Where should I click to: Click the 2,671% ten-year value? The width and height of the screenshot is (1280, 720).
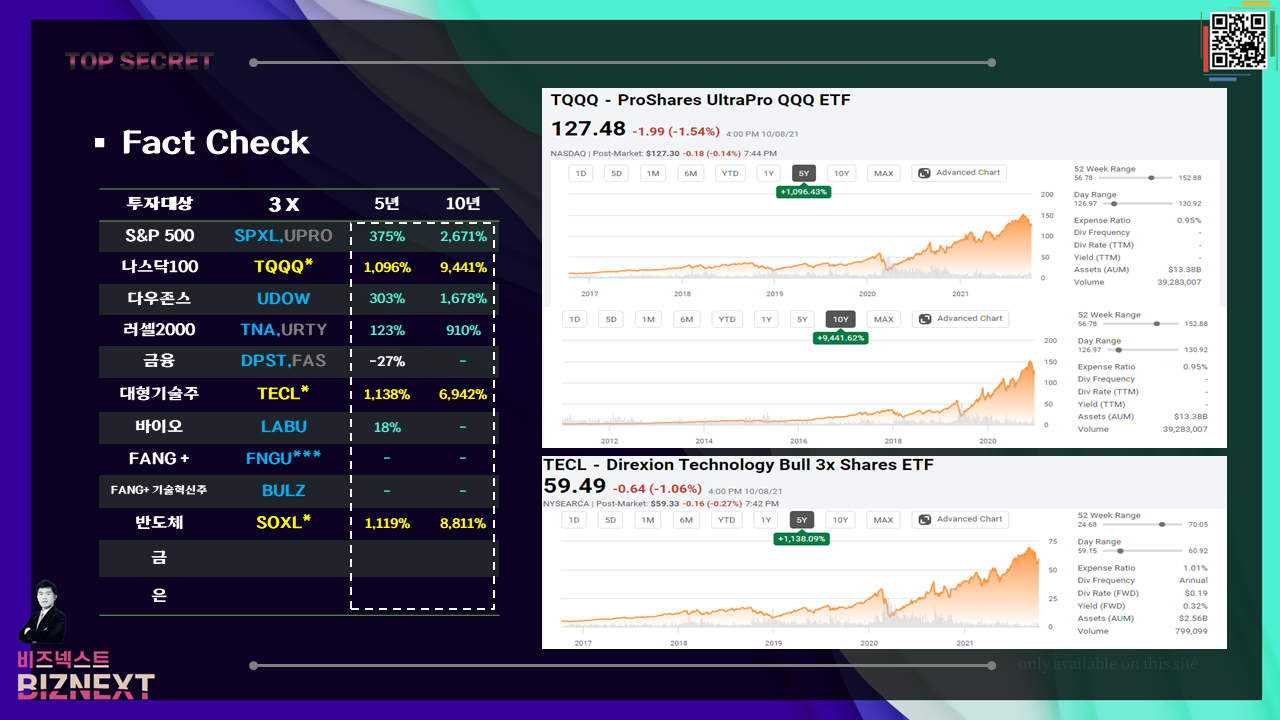click(x=463, y=237)
